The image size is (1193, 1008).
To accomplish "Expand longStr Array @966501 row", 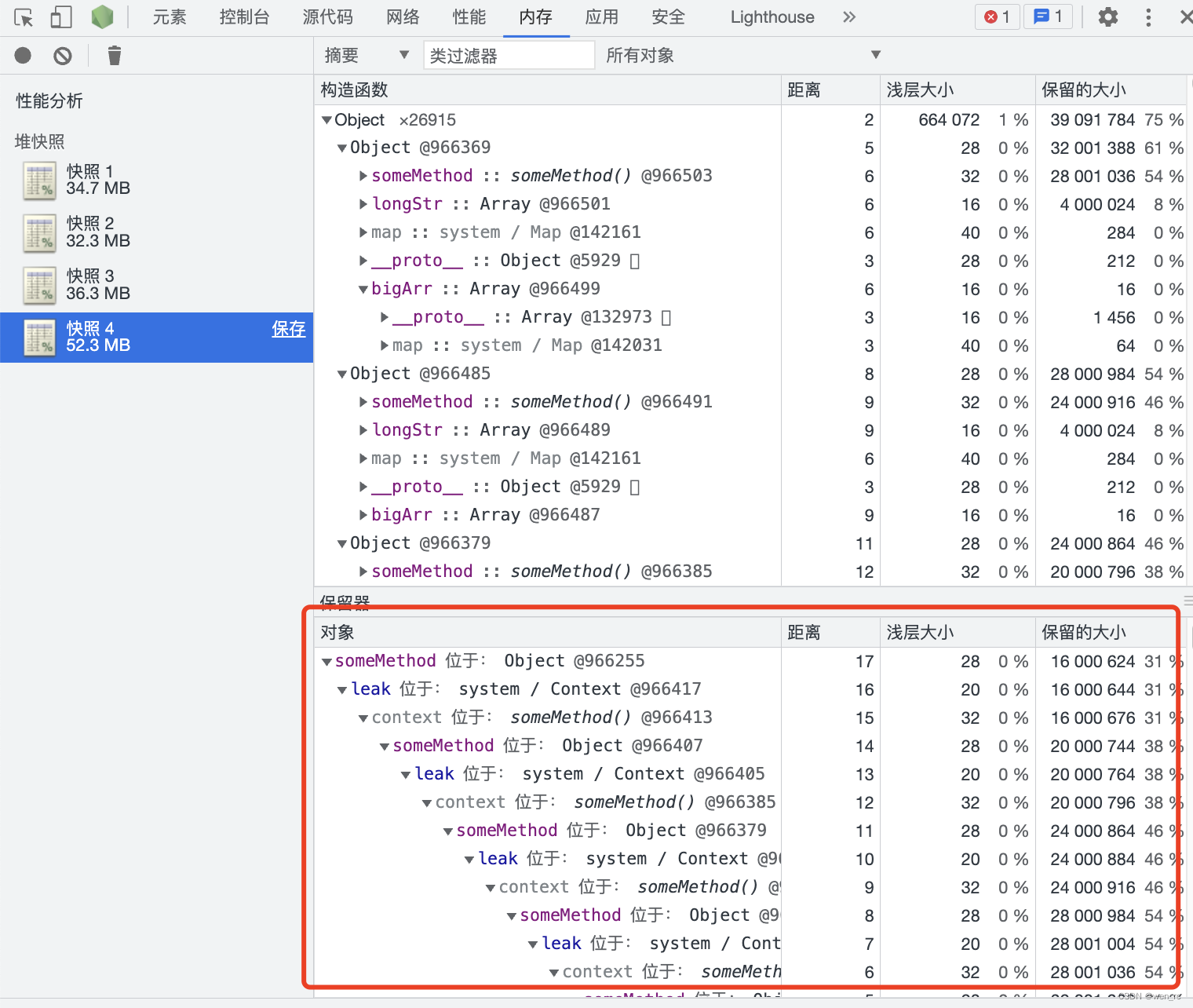I will [x=363, y=204].
